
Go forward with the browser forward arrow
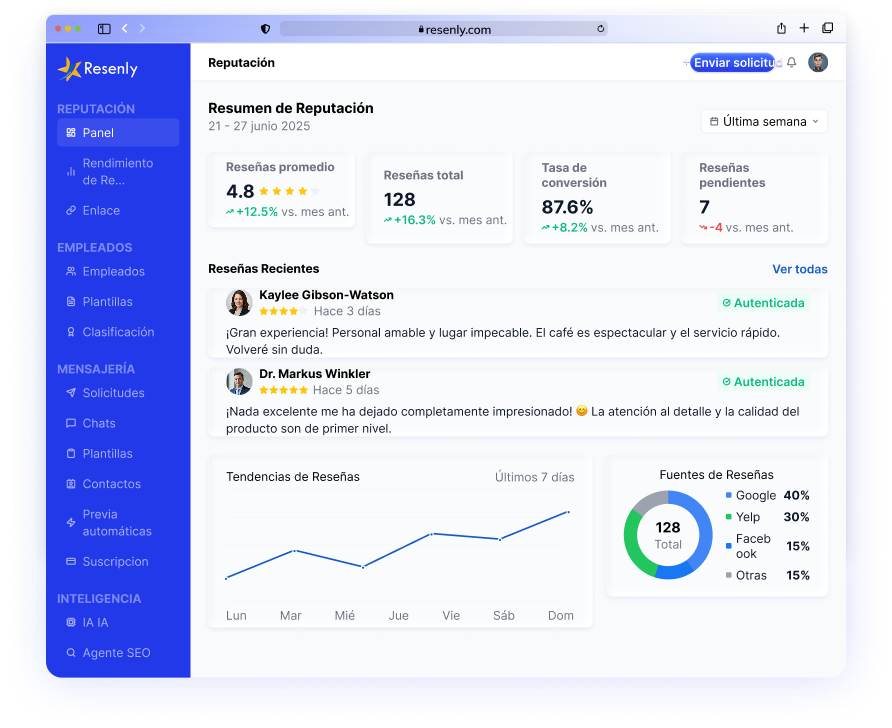pyautogui.click(x=142, y=28)
